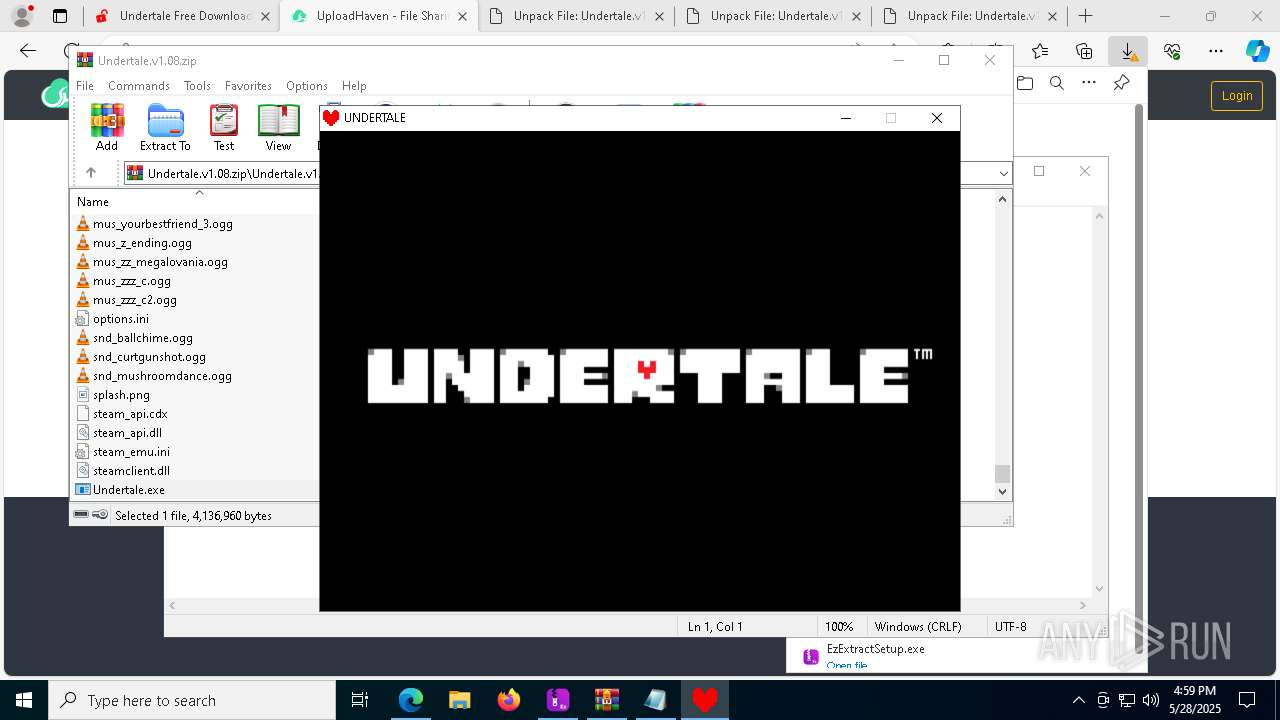Click the key icon in WinRAR status bar

point(100,515)
